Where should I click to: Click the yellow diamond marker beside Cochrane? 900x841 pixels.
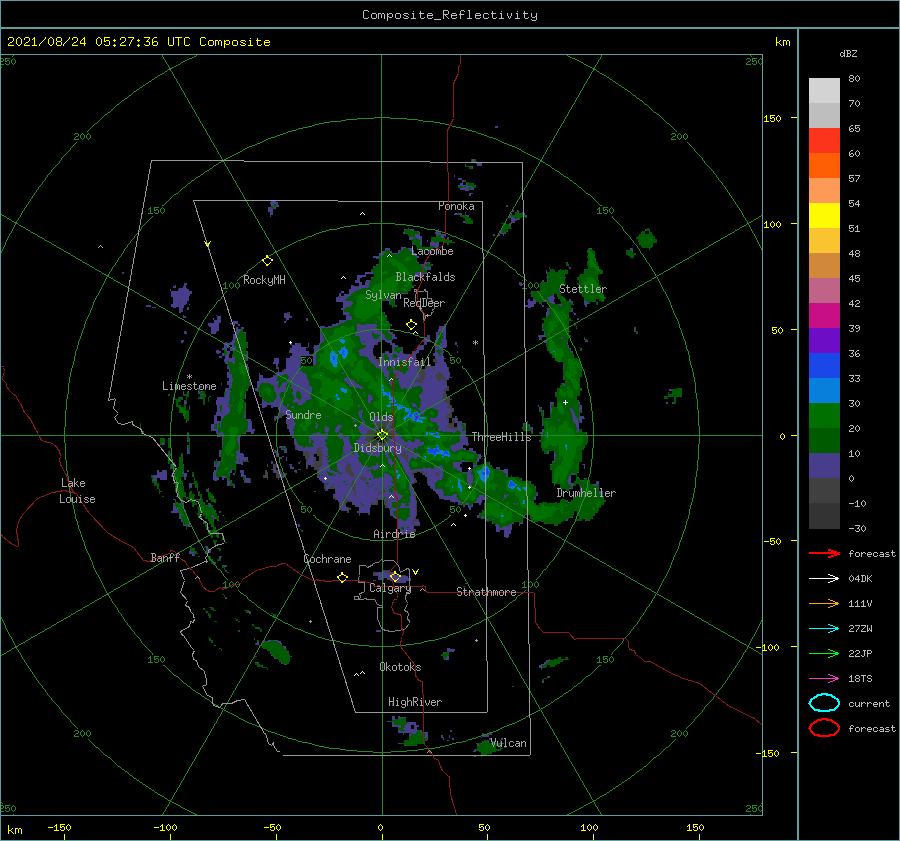[x=342, y=577]
